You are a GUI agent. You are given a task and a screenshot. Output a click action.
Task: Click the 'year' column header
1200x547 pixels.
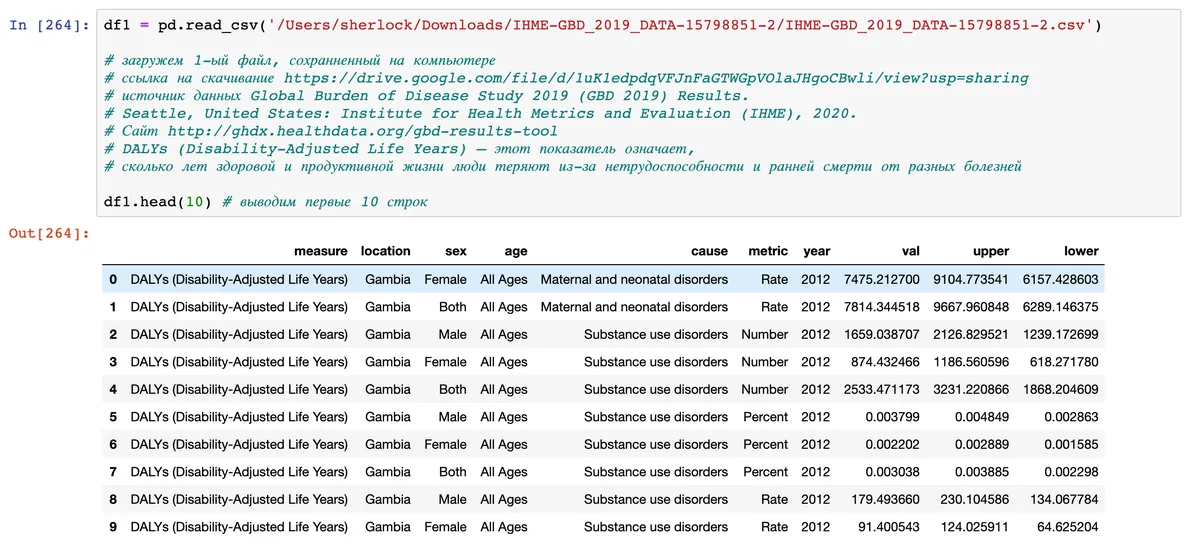[x=815, y=251]
